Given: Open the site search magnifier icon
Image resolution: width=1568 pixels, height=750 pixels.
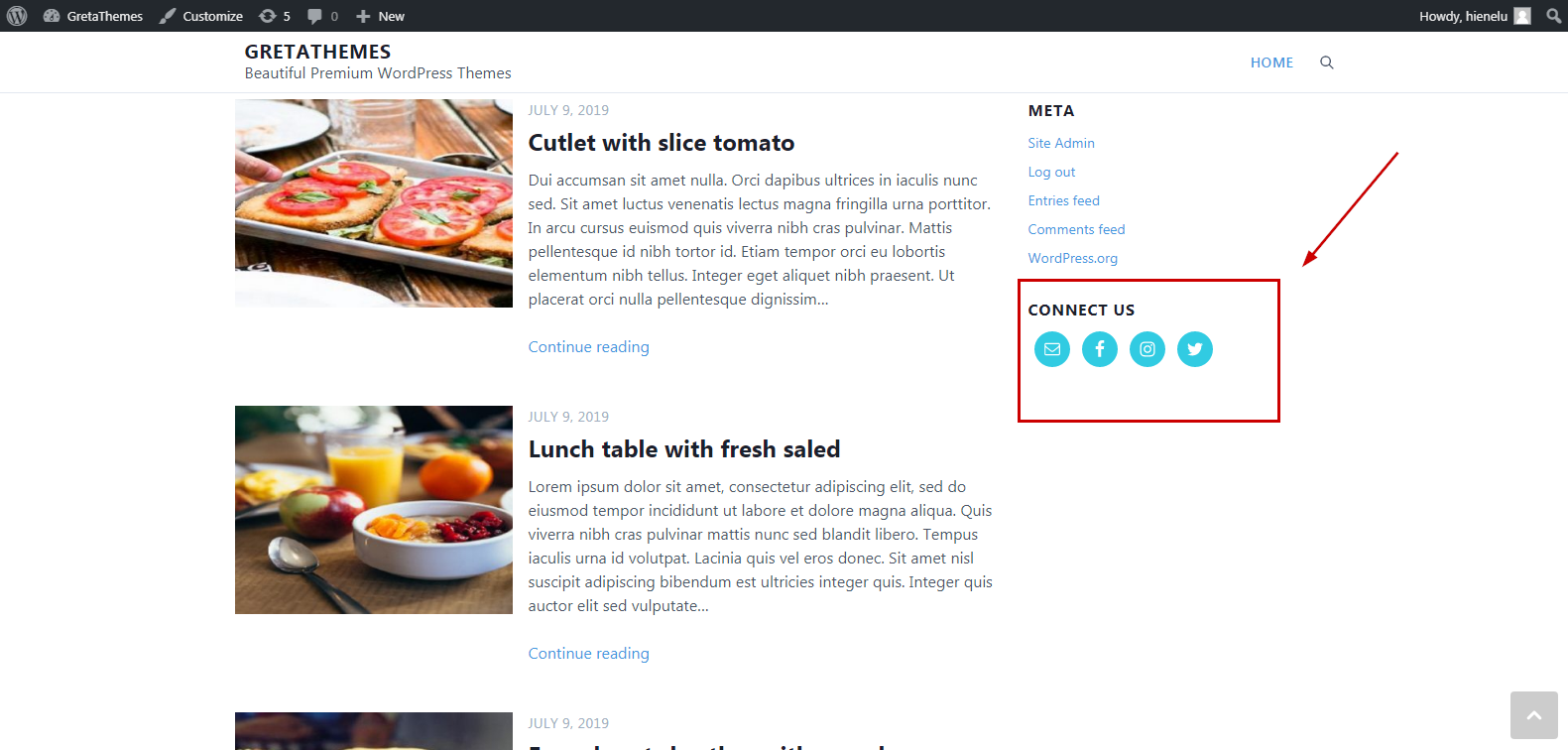Looking at the screenshot, I should coord(1326,62).
